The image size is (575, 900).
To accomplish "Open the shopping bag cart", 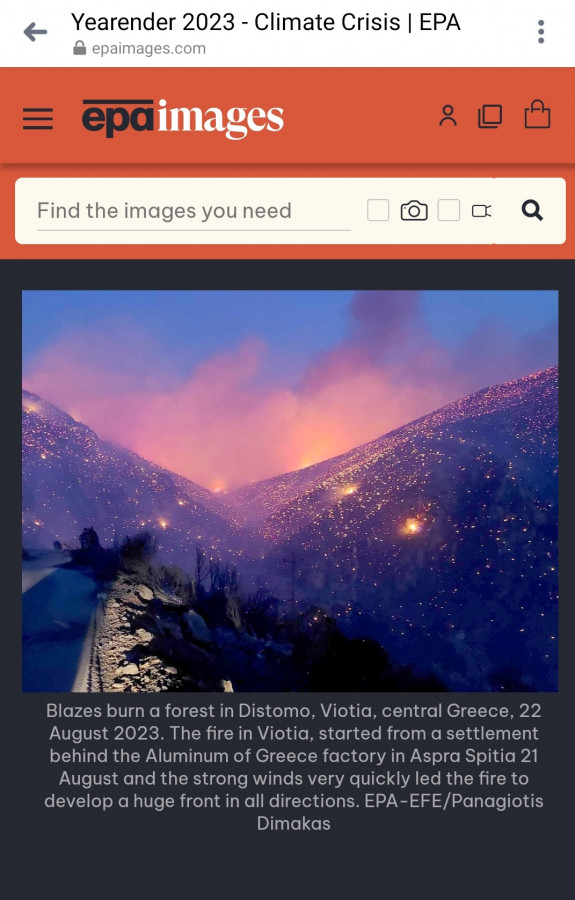I will click(x=537, y=114).
